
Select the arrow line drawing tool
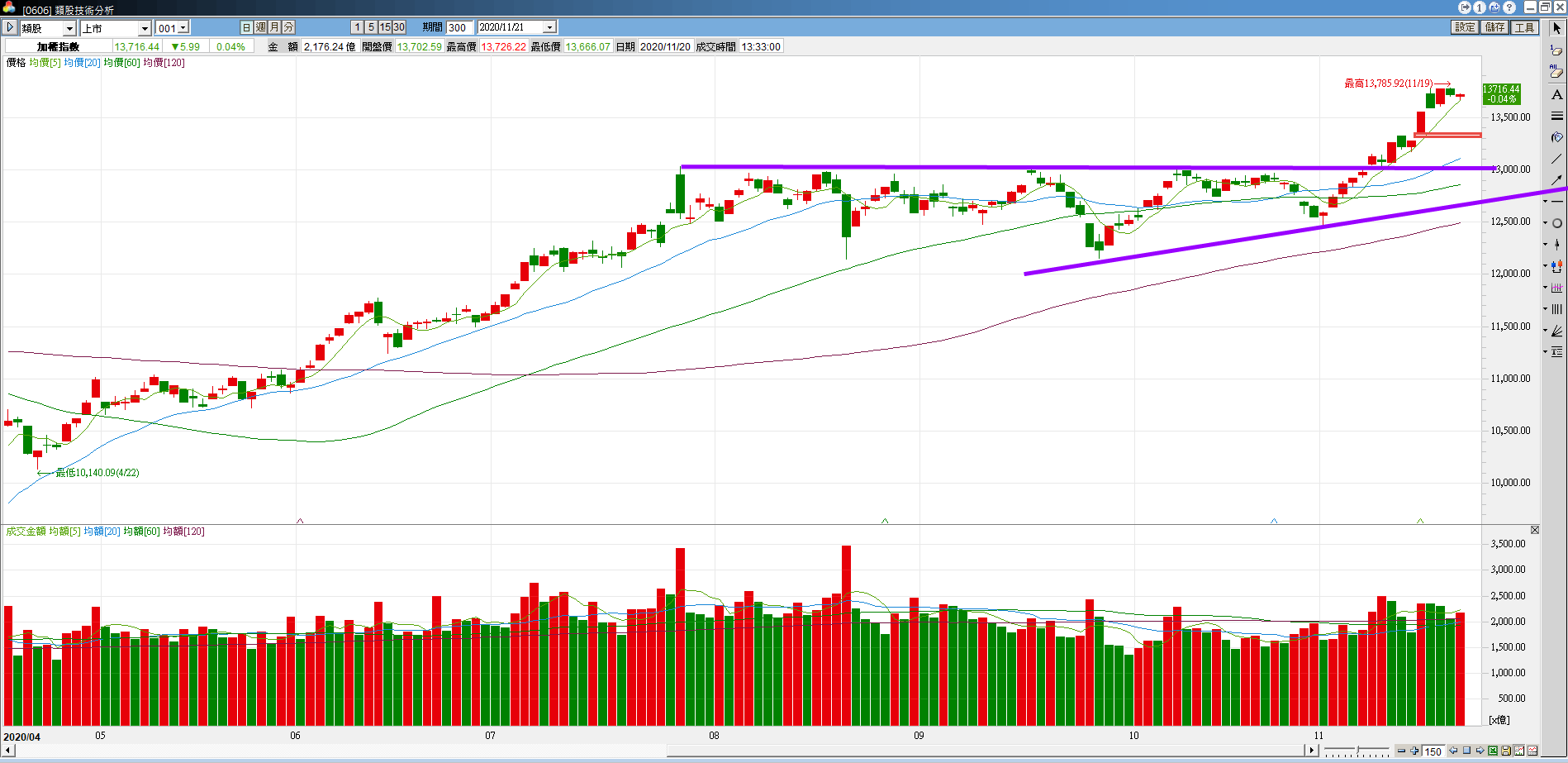[x=1556, y=180]
